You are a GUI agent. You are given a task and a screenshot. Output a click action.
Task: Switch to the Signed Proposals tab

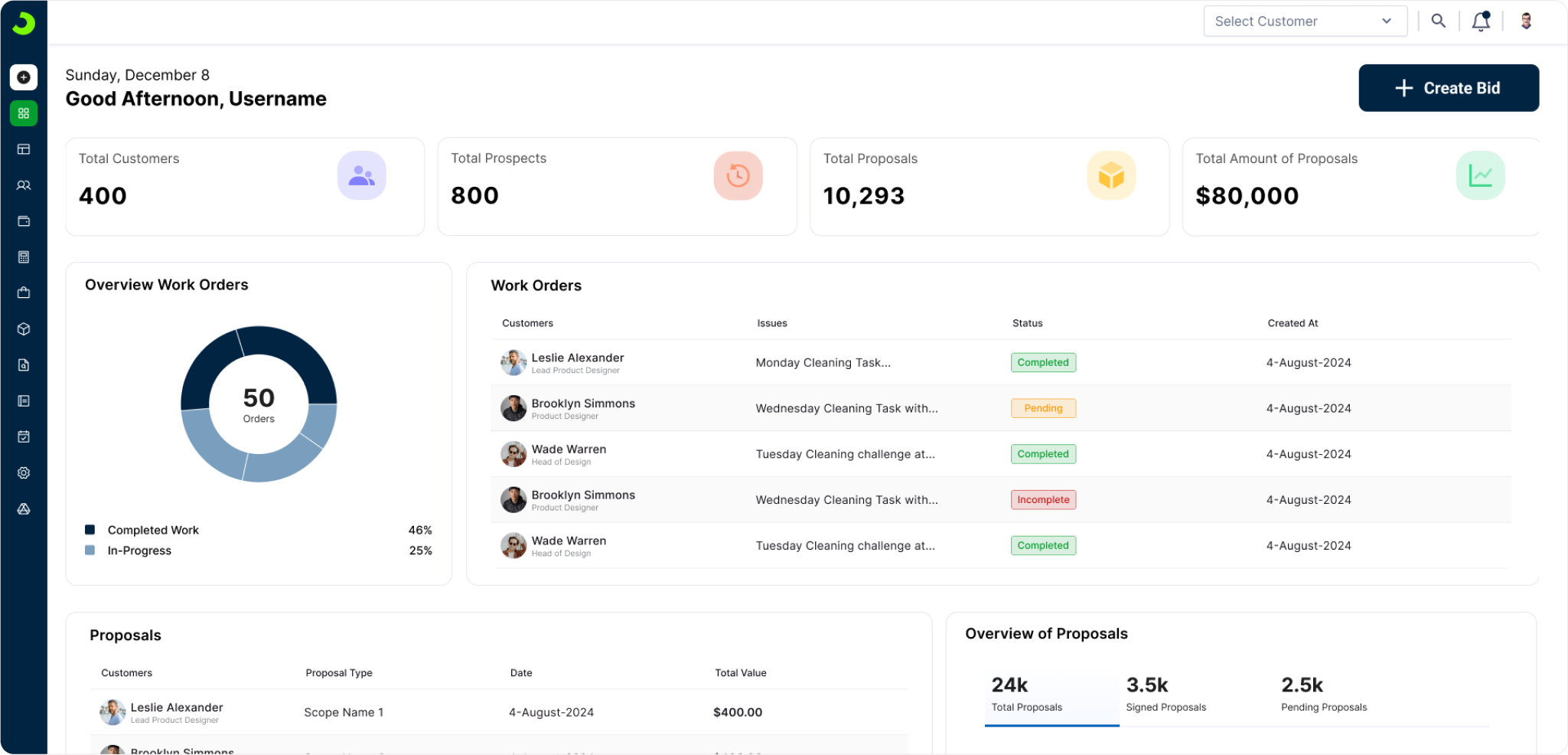tap(1165, 695)
